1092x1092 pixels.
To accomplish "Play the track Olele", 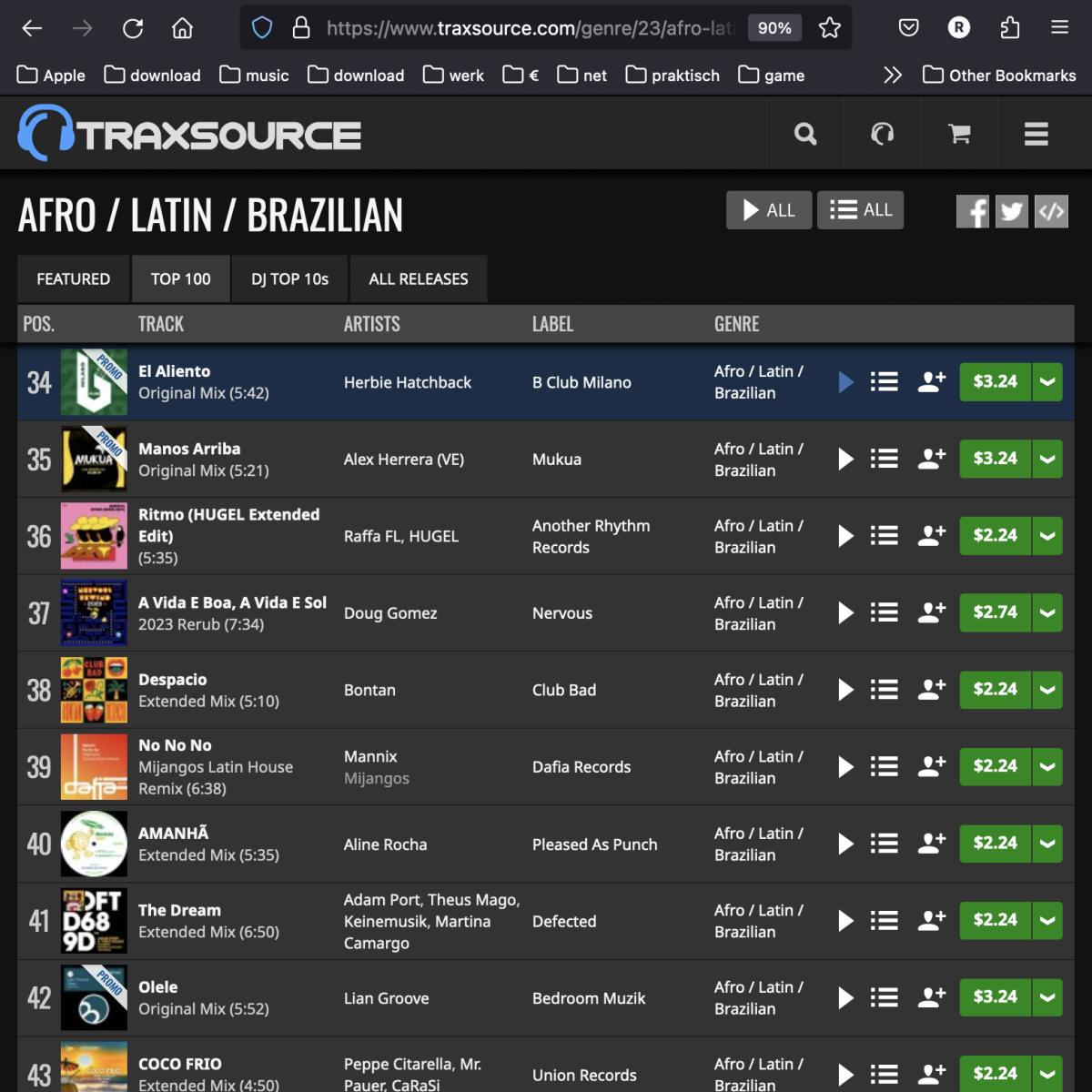I will 846,997.
